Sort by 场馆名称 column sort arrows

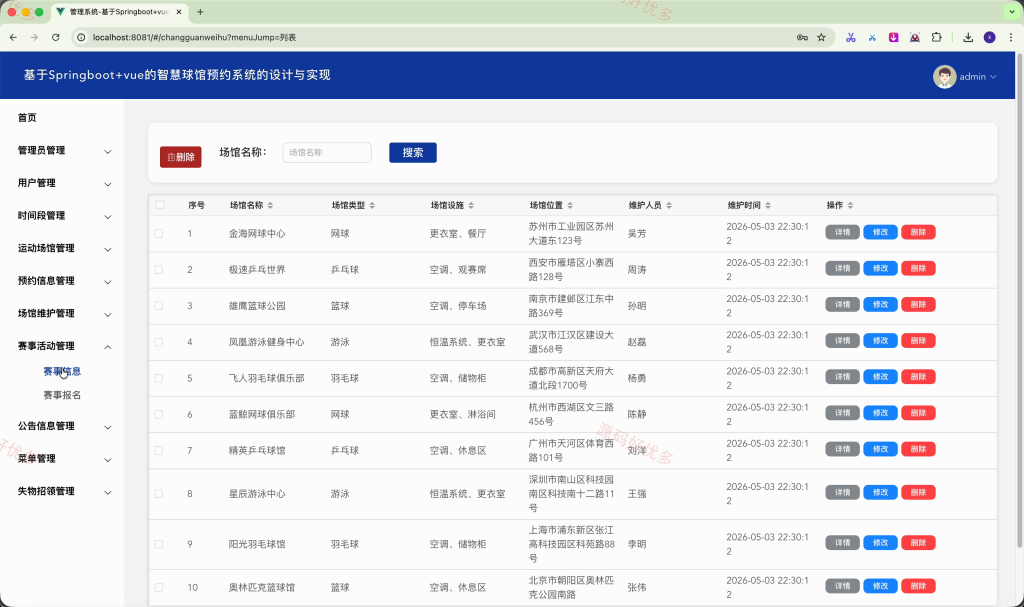pos(270,205)
